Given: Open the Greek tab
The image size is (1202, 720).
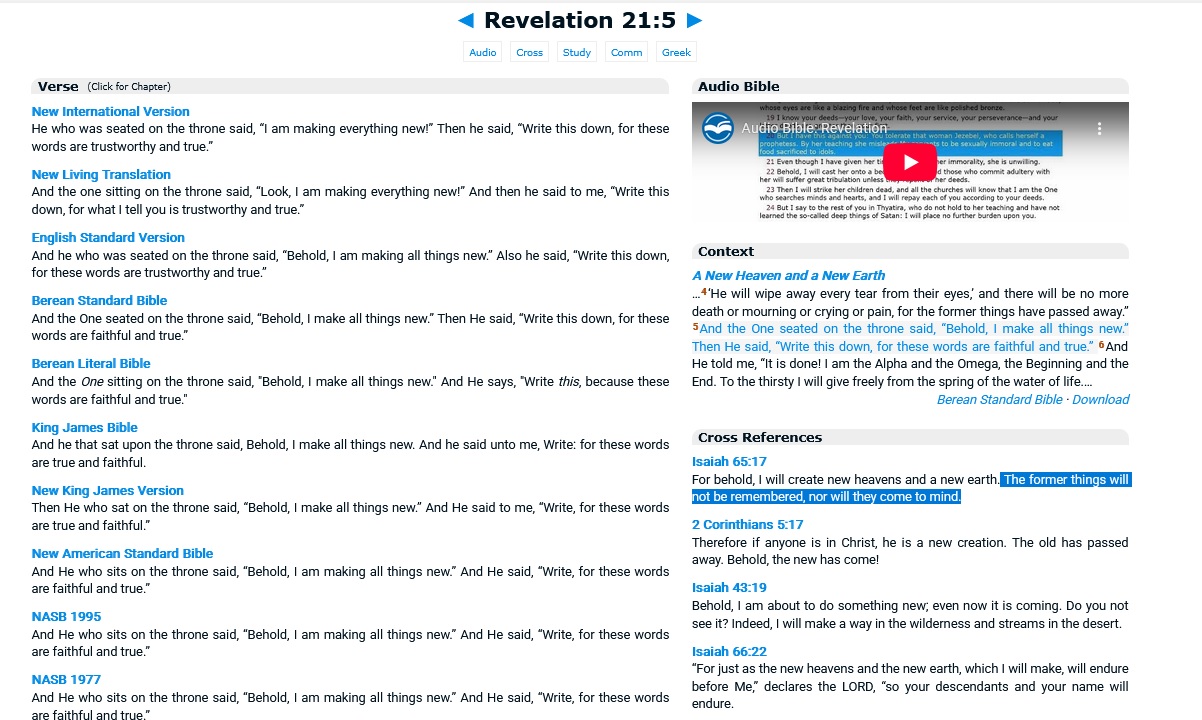Looking at the screenshot, I should [x=677, y=52].
